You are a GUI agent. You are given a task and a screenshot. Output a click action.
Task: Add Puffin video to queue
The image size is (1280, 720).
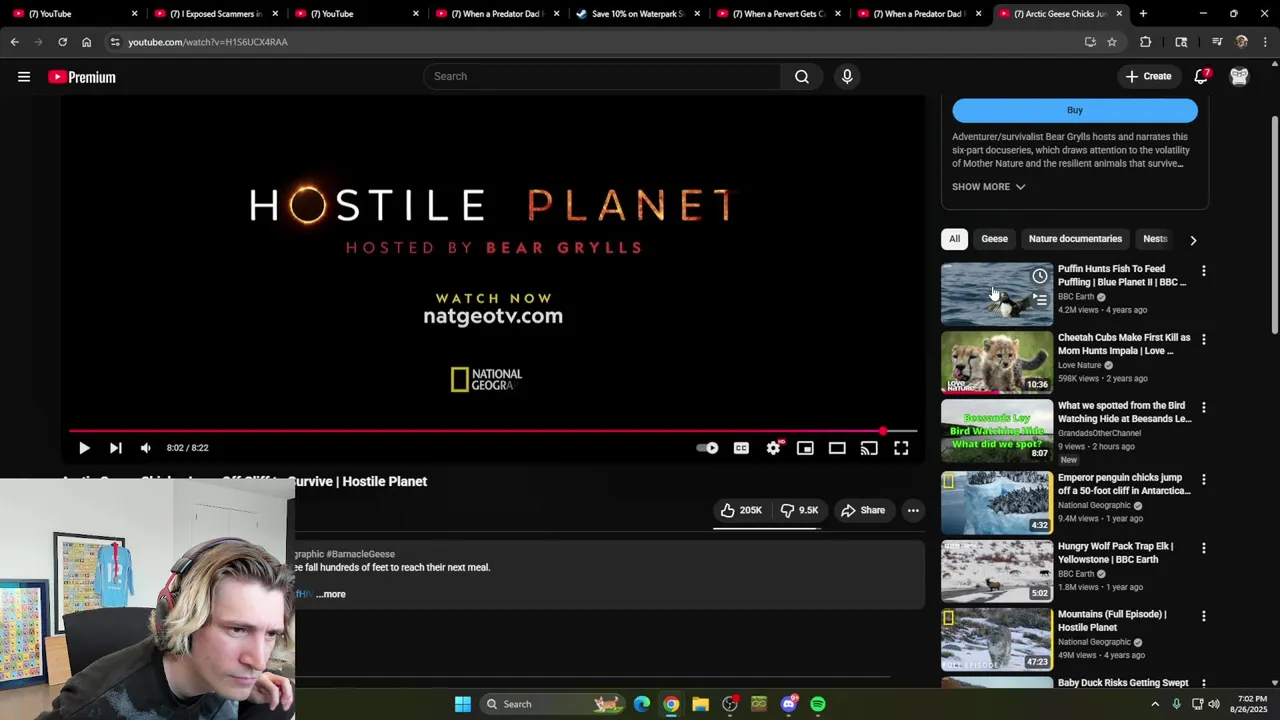tap(1040, 299)
